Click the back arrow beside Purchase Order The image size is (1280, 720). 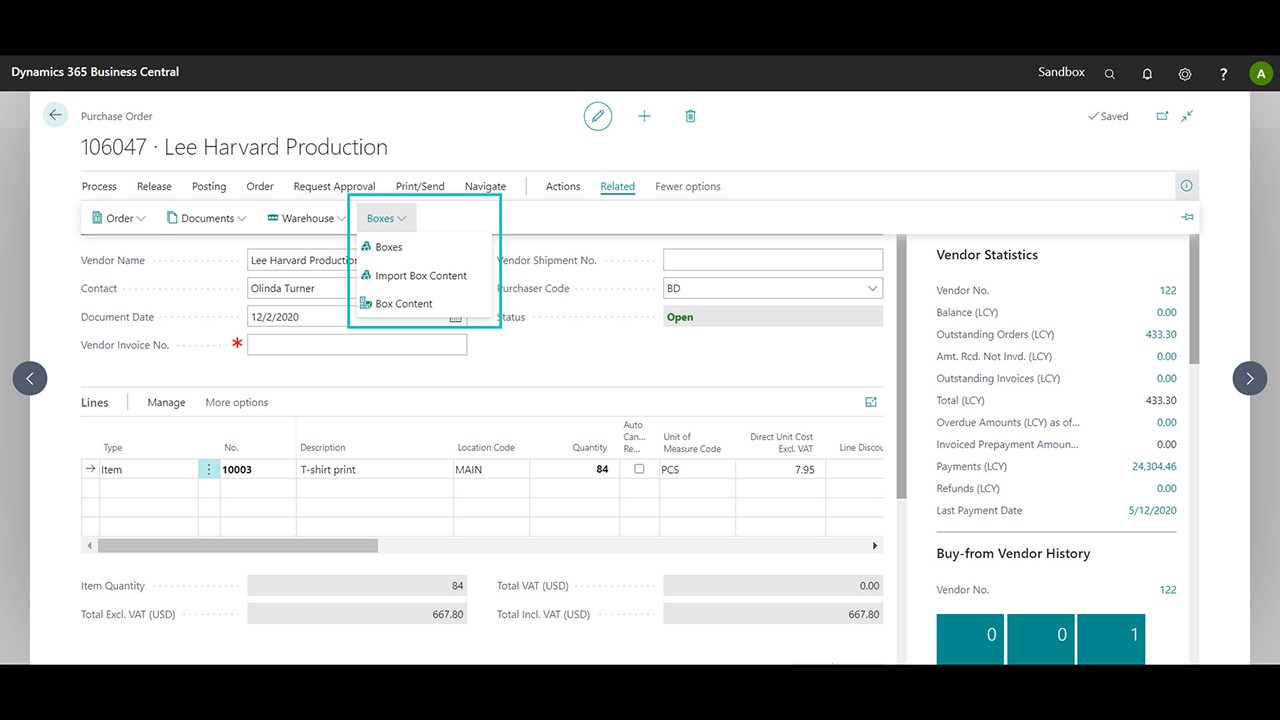click(x=55, y=115)
